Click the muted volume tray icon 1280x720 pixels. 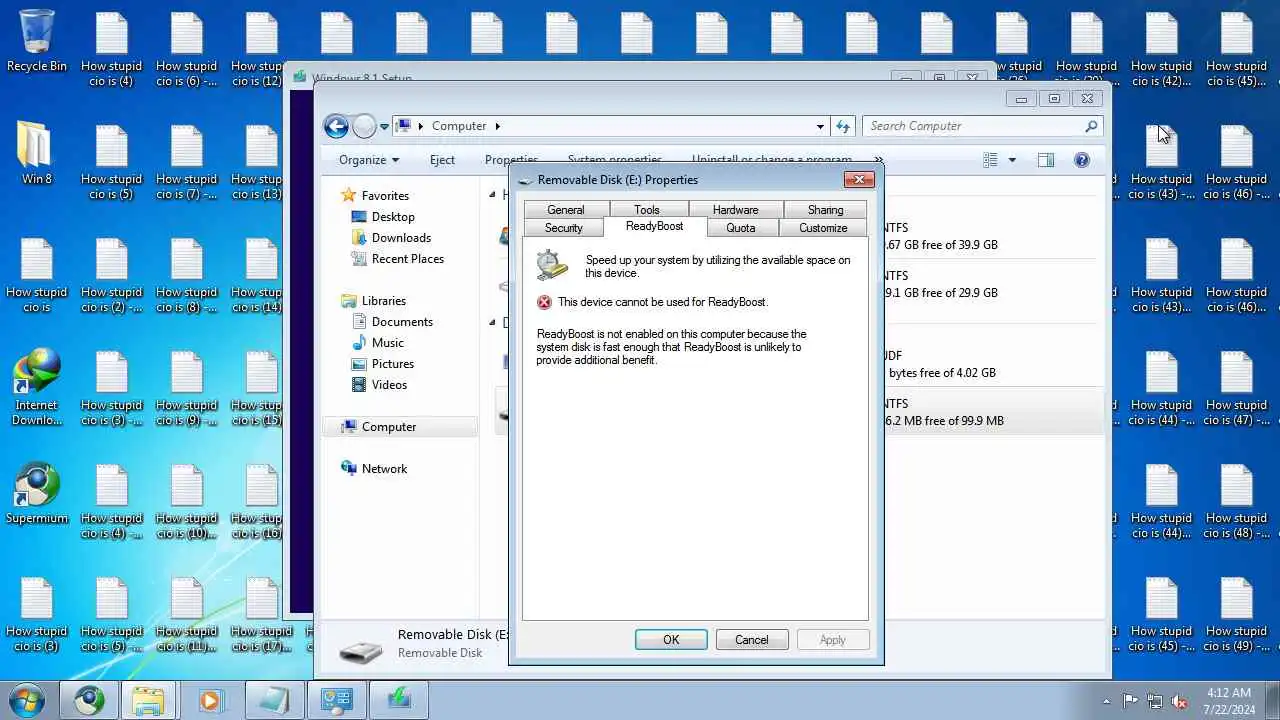[x=1180, y=701]
